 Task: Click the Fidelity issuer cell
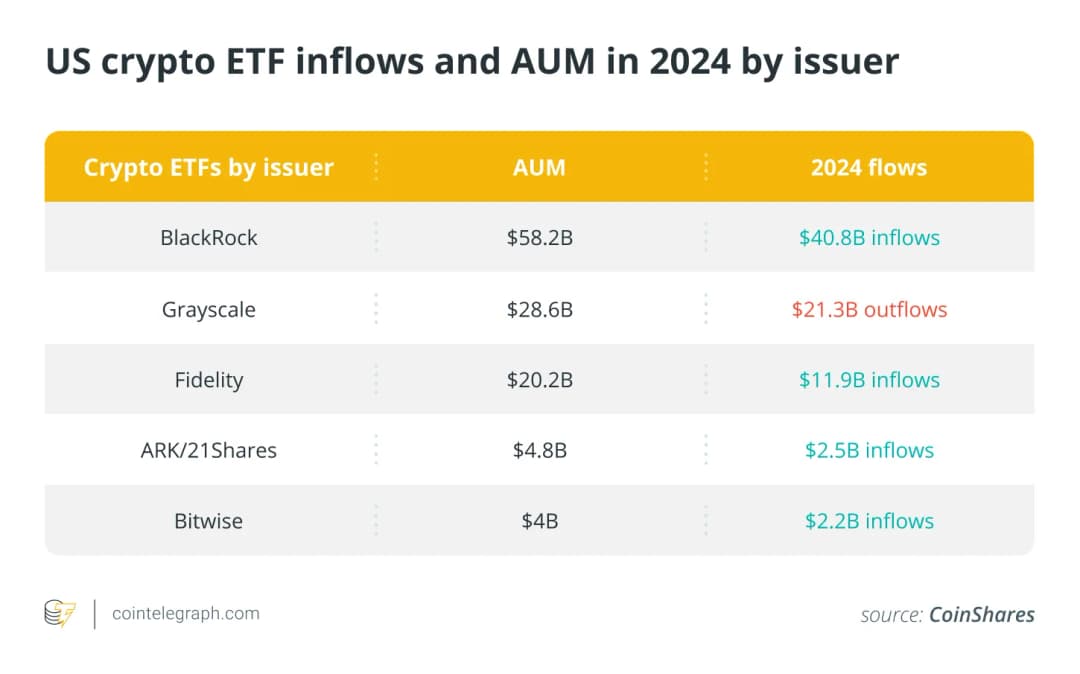[x=208, y=380]
